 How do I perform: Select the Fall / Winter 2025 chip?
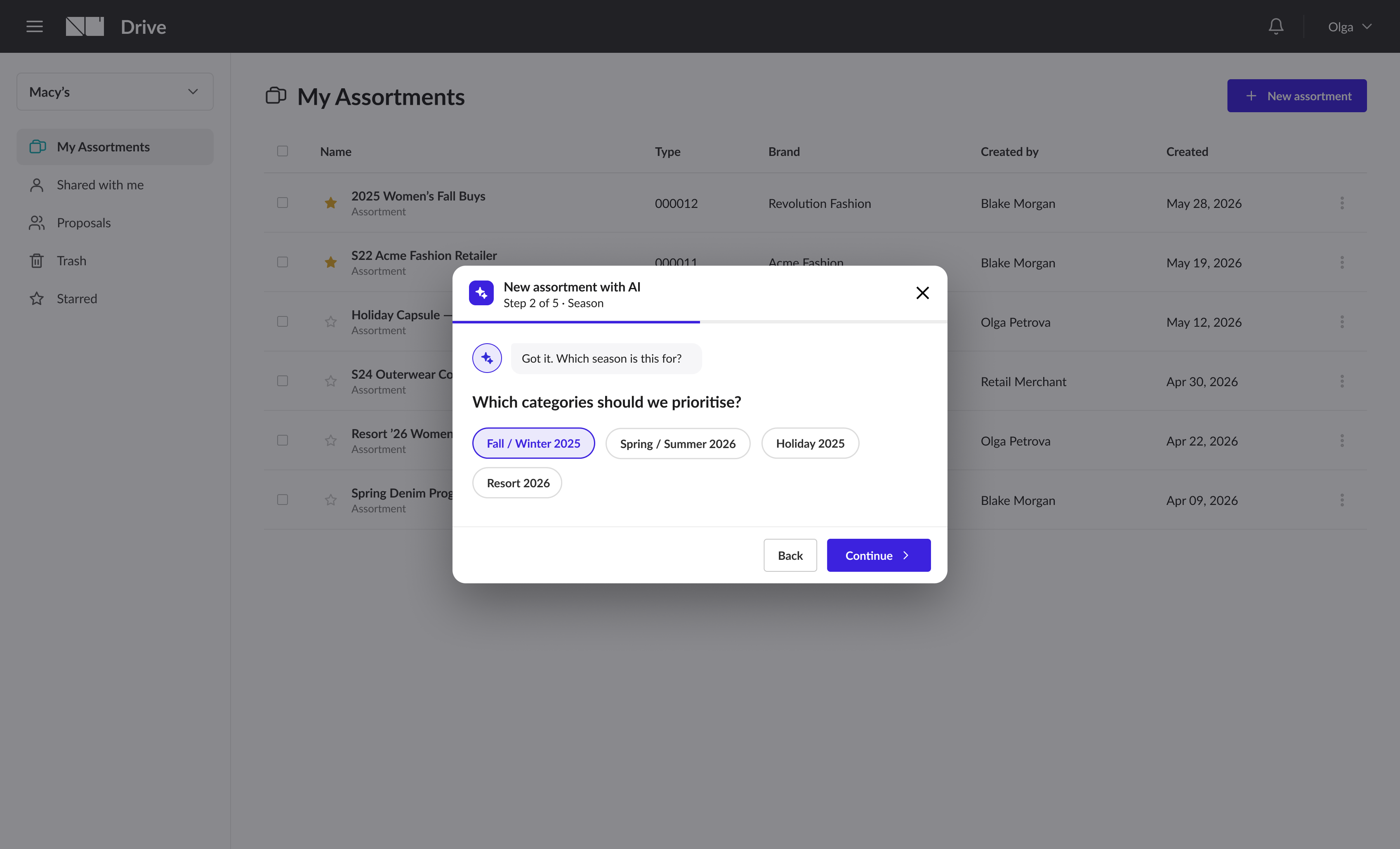click(x=533, y=443)
